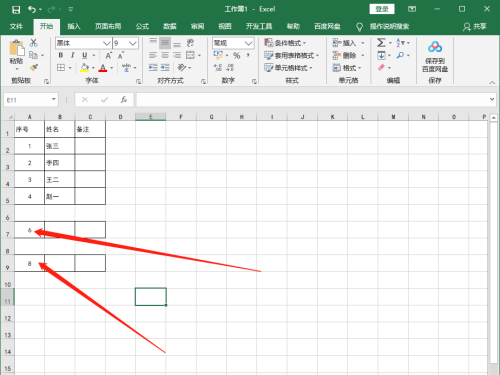This screenshot has width=500, height=375.
Task: Click the text orientation icon
Action: tap(182, 68)
